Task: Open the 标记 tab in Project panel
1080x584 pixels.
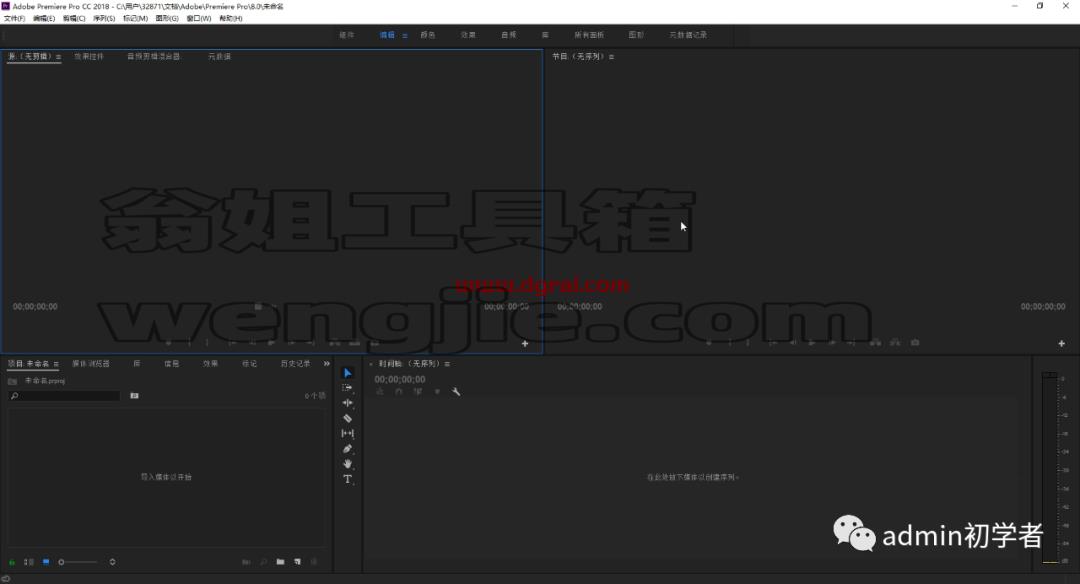Action: pos(249,364)
